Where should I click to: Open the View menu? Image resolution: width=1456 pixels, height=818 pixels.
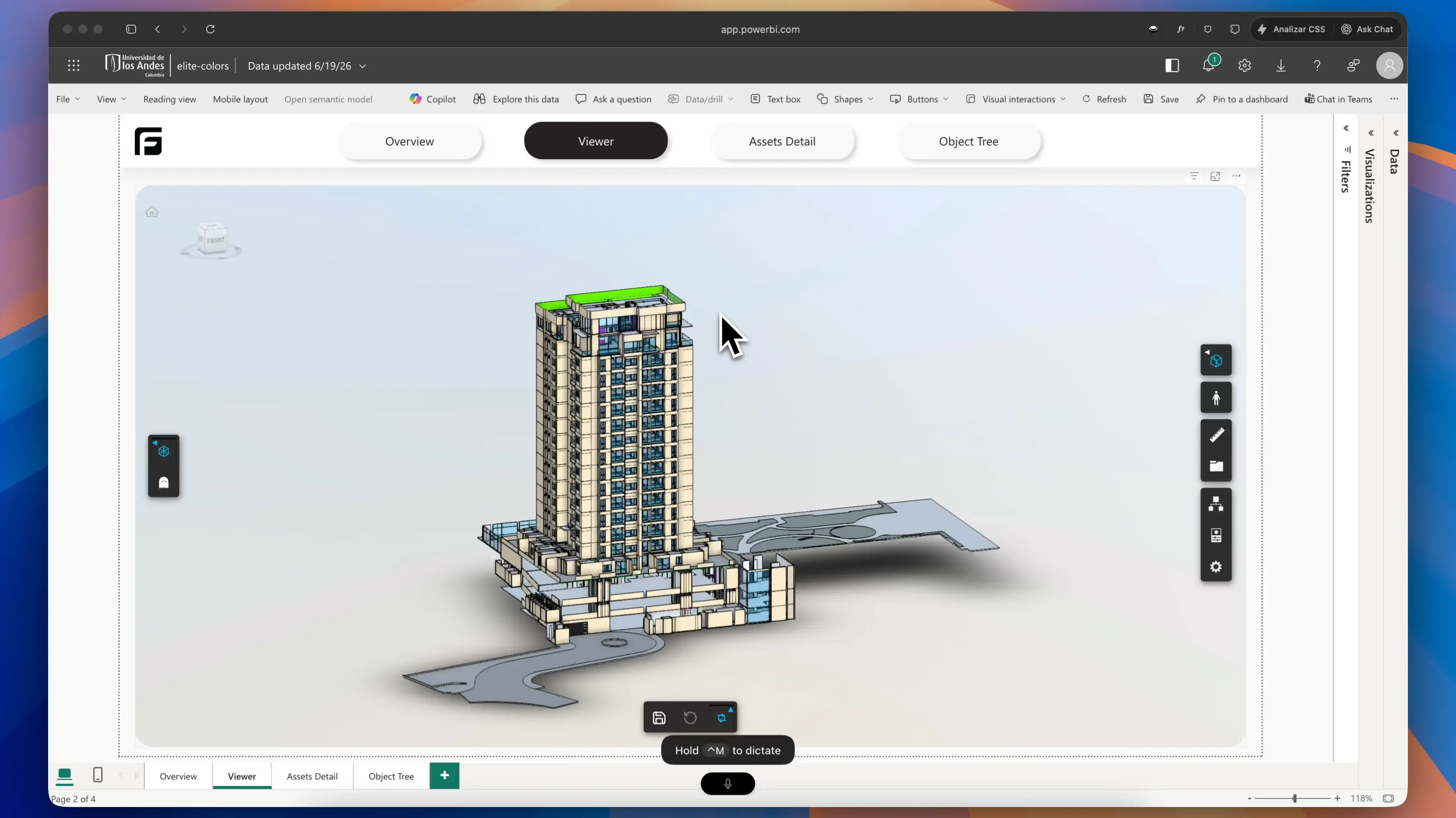click(x=111, y=100)
